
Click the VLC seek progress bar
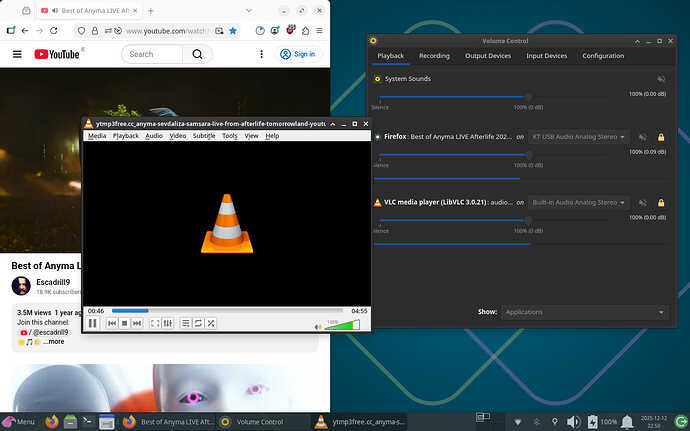click(x=226, y=310)
